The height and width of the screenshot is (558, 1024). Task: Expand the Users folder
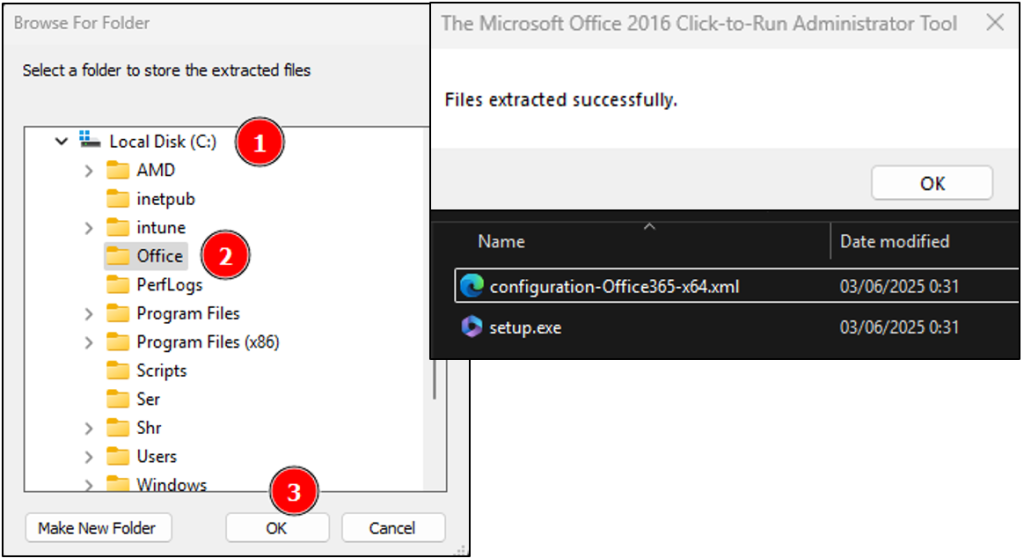click(x=89, y=457)
